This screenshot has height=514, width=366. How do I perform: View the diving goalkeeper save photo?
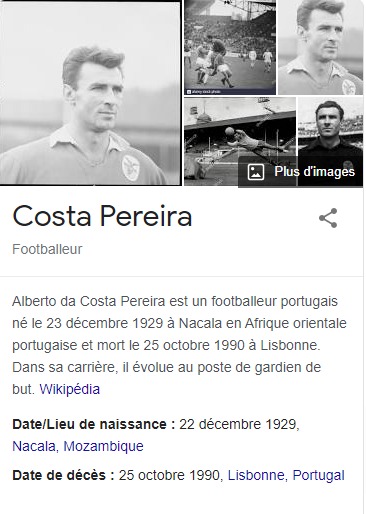(240, 141)
